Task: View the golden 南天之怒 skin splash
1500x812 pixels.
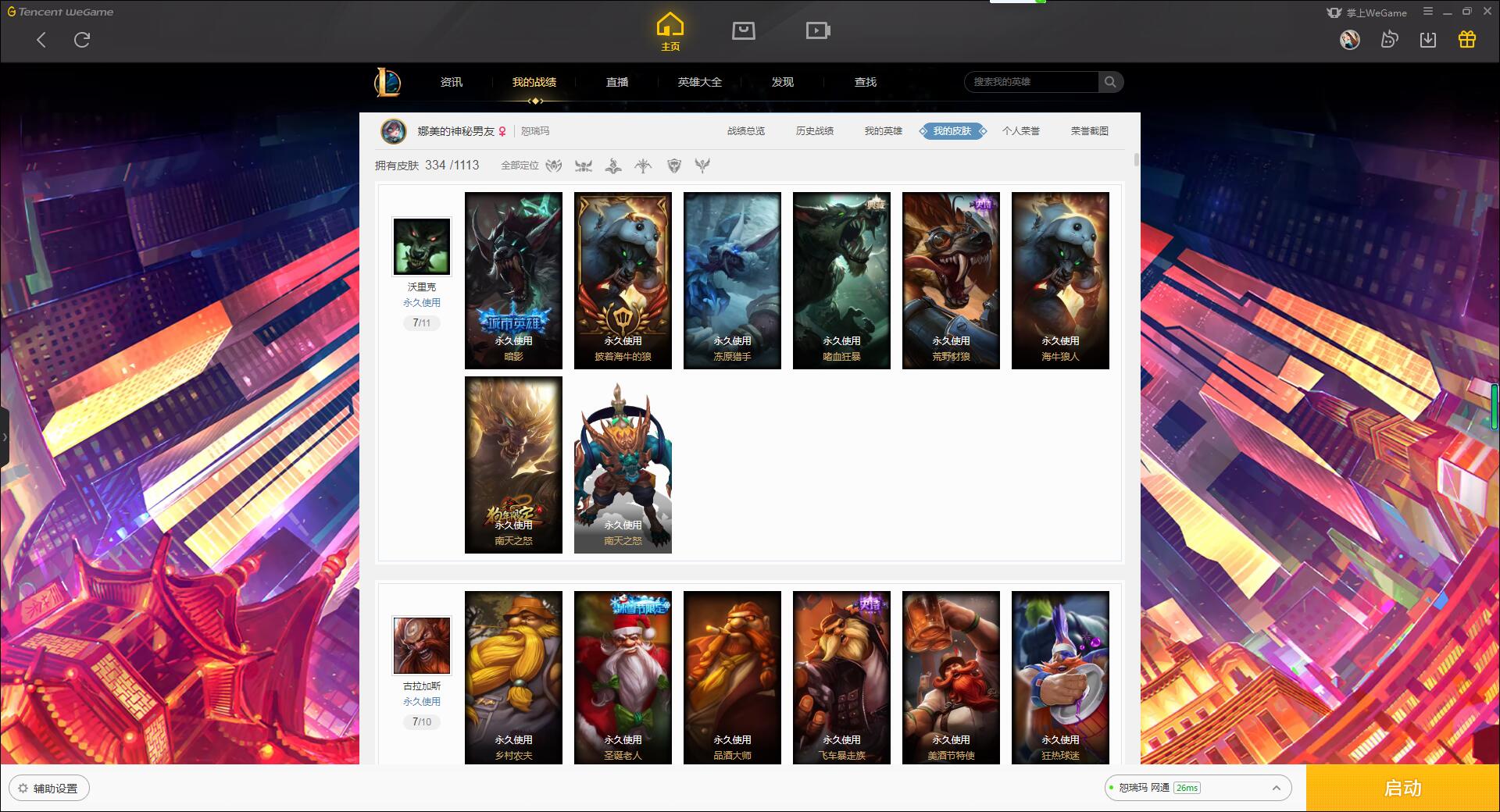Action: click(513, 465)
